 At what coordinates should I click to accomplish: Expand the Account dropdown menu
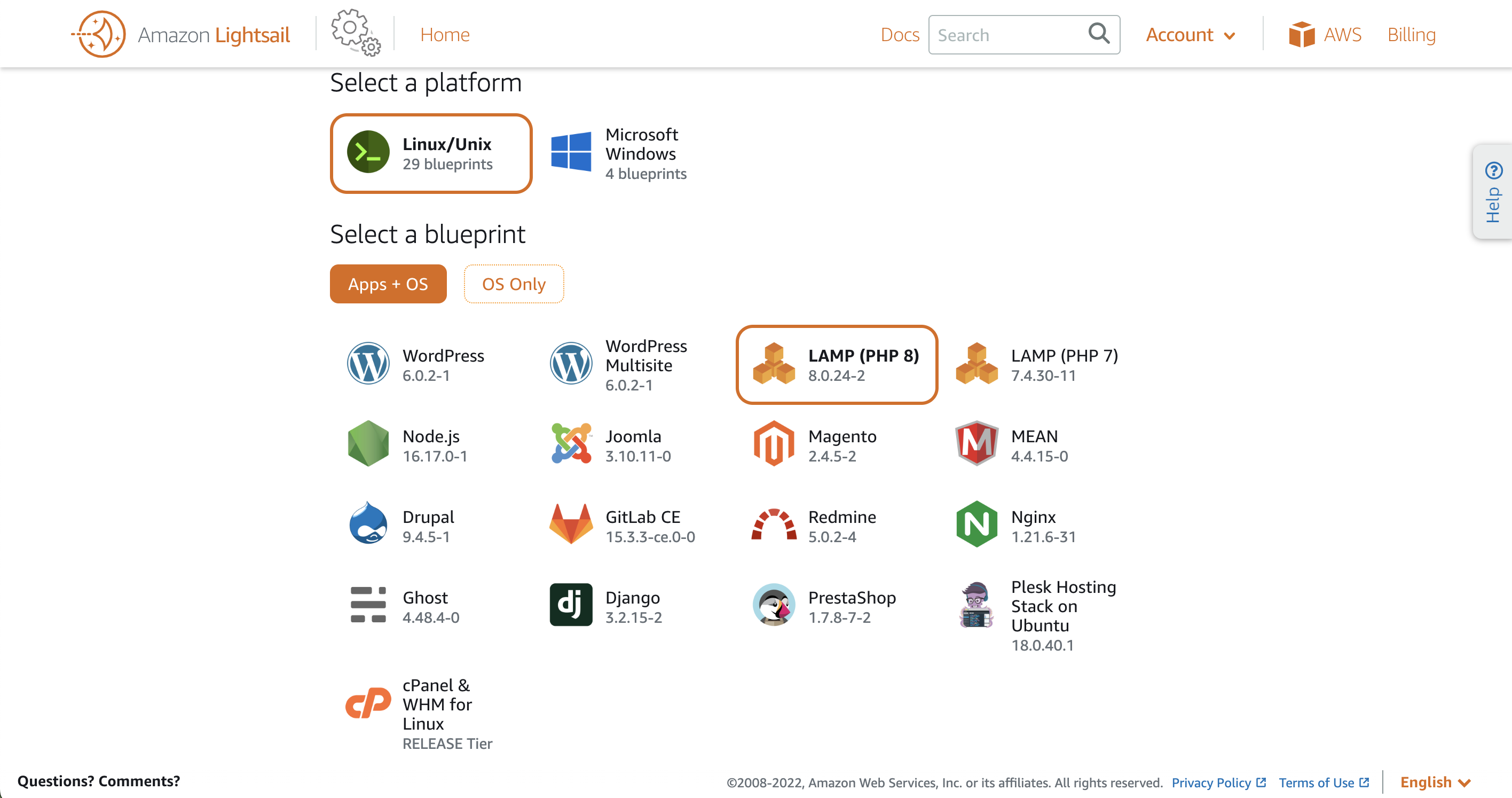1191,35
